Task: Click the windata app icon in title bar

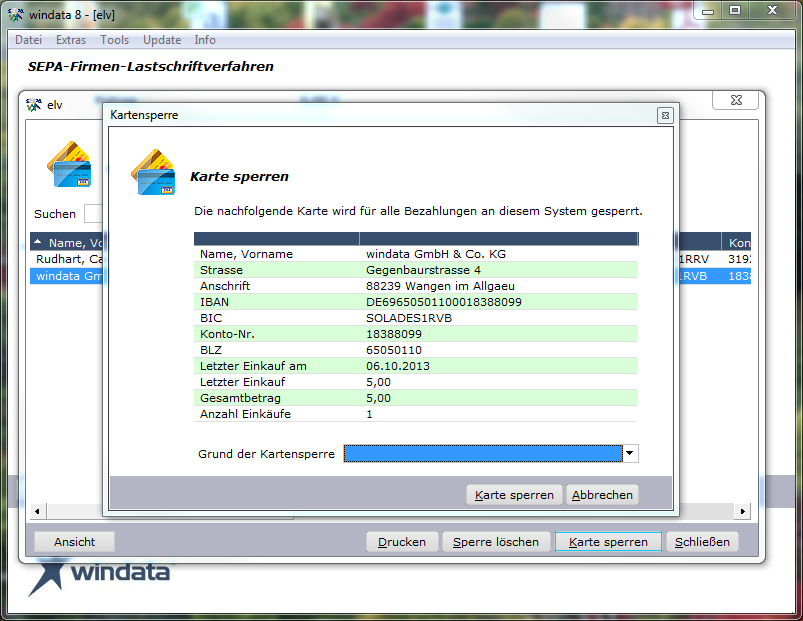Action: point(16,15)
